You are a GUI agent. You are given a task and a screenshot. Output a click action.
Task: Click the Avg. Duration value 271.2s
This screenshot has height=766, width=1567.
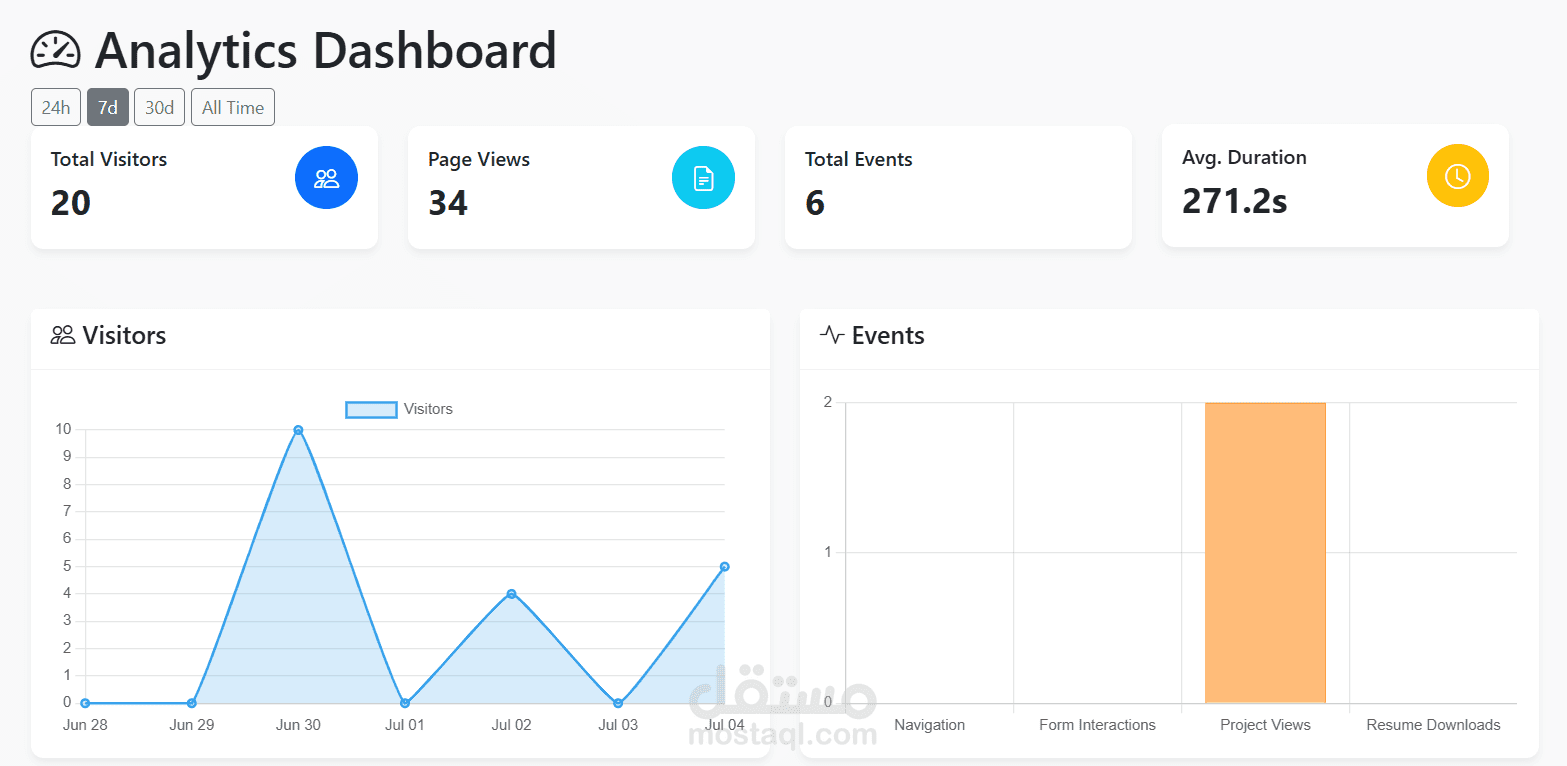pyautogui.click(x=1234, y=201)
